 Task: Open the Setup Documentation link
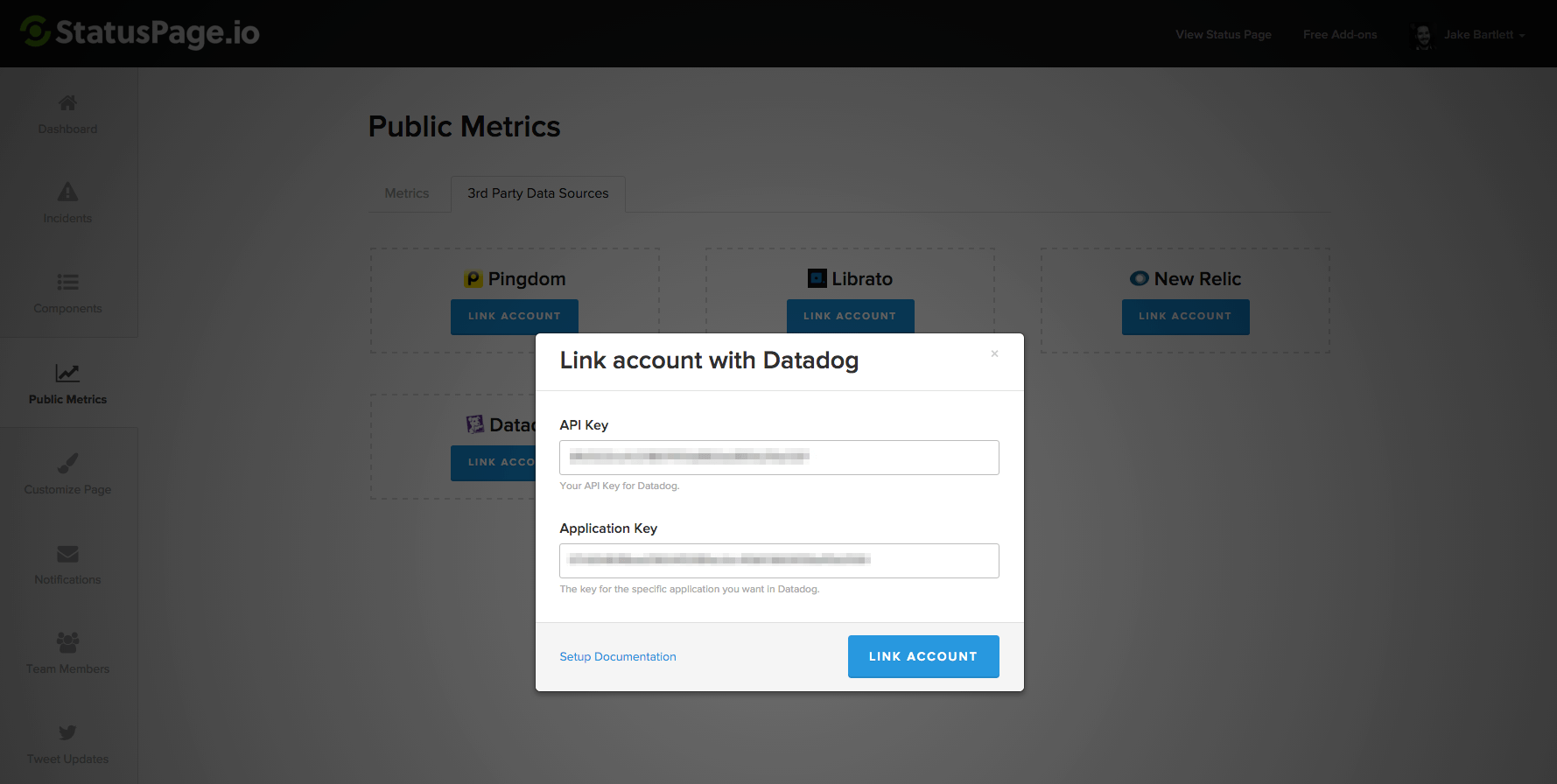[618, 657]
